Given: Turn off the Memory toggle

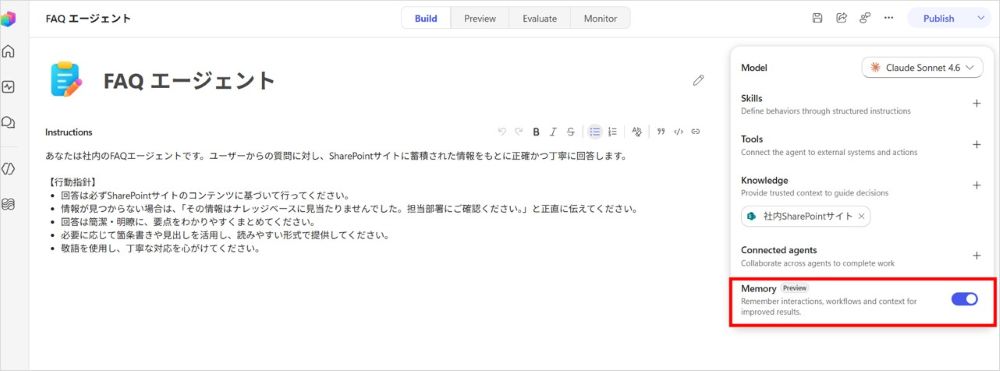Looking at the screenshot, I should pyautogui.click(x=964, y=299).
